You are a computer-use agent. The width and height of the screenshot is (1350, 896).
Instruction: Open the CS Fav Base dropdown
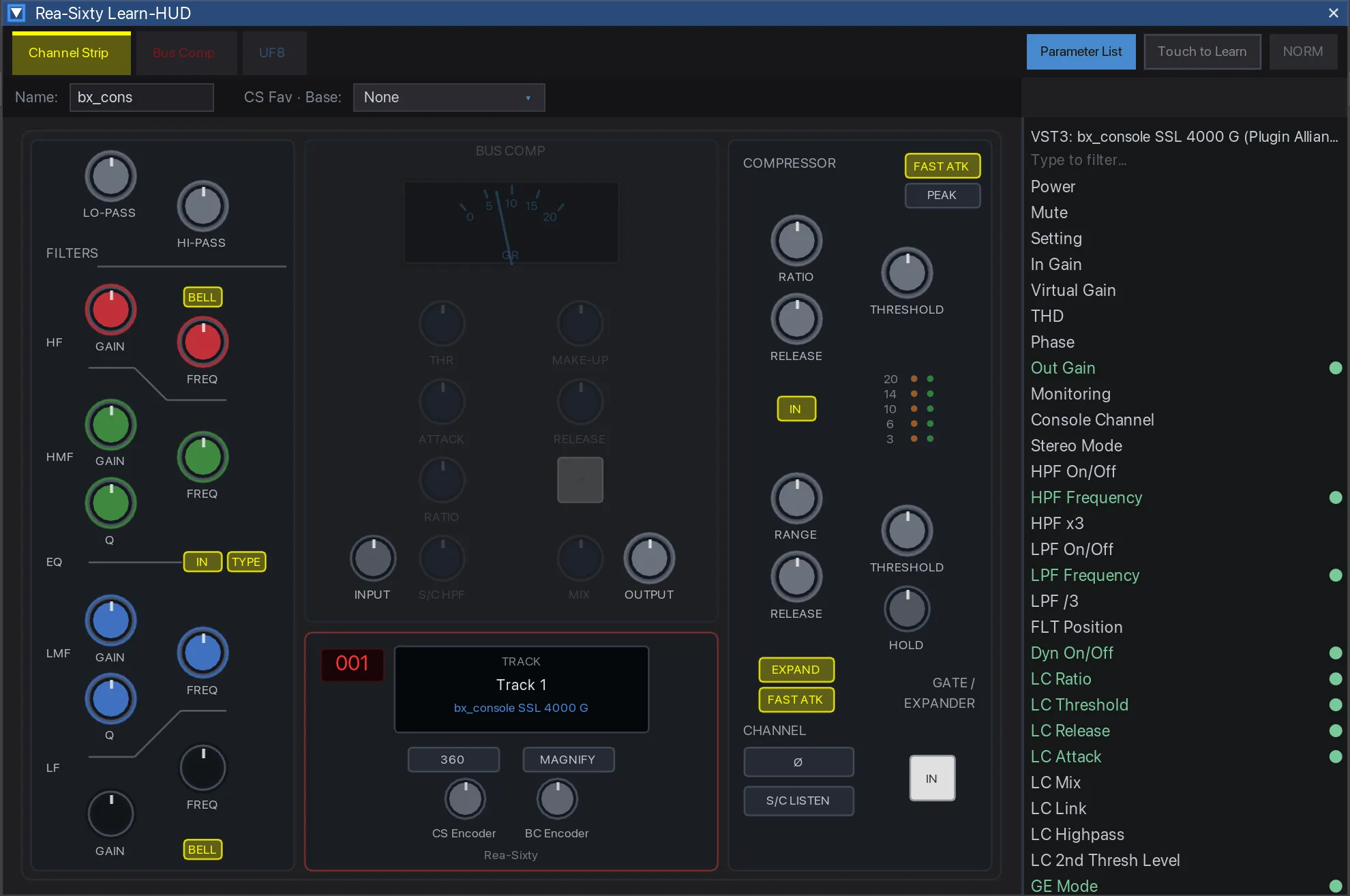tap(449, 98)
